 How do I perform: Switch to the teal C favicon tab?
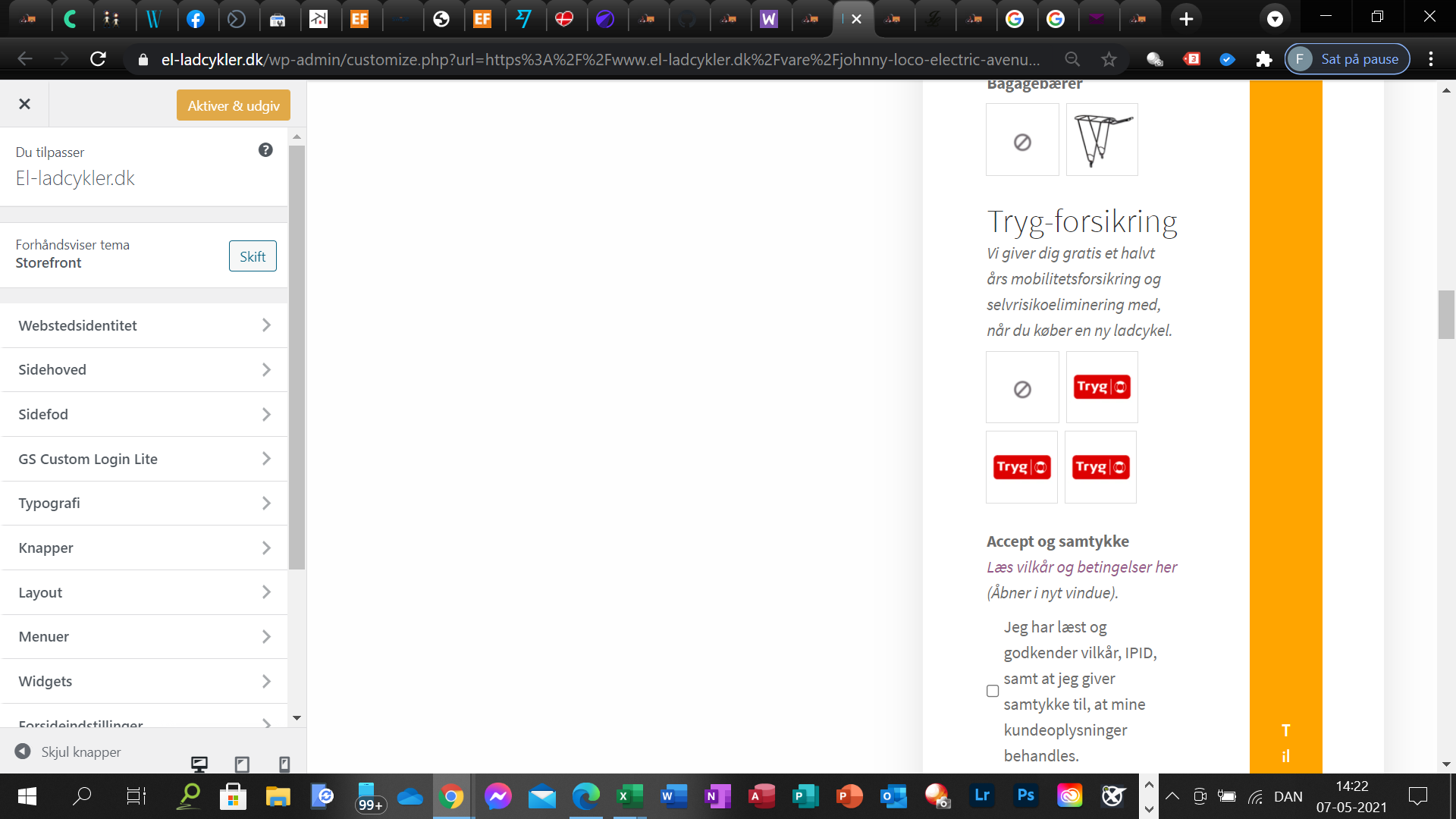(x=71, y=19)
